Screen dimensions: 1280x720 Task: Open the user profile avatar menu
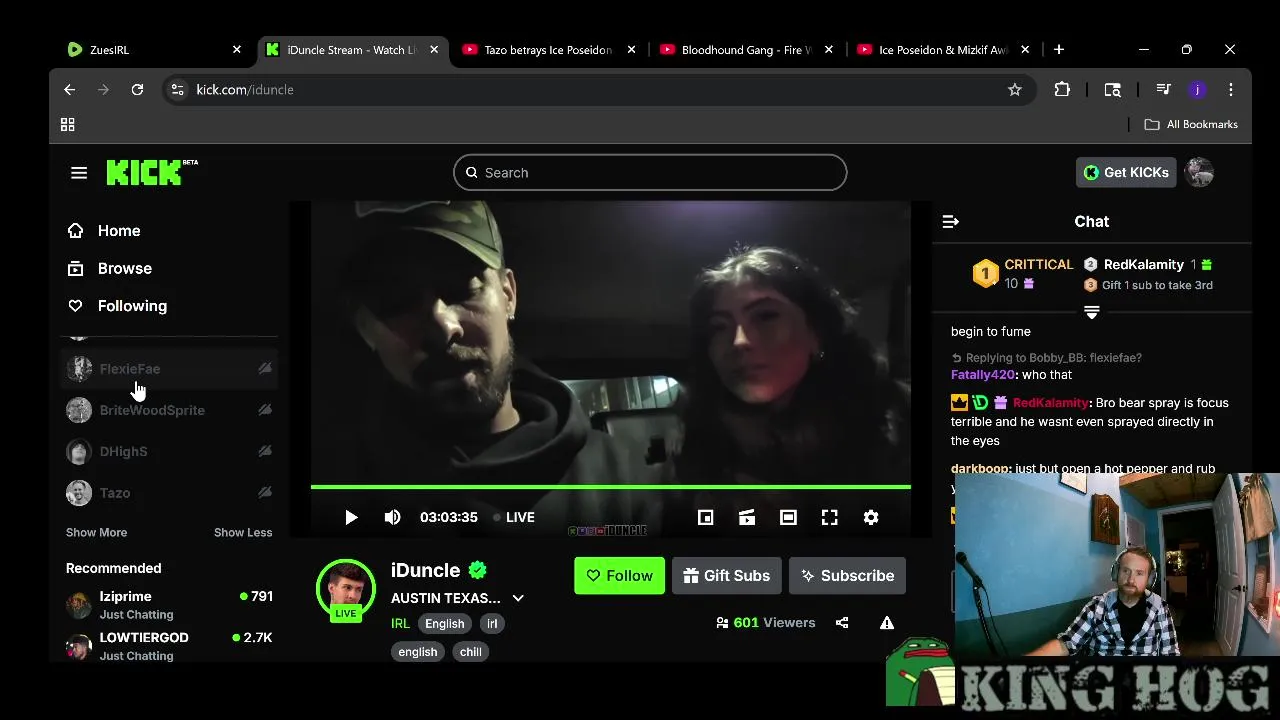(x=1199, y=172)
